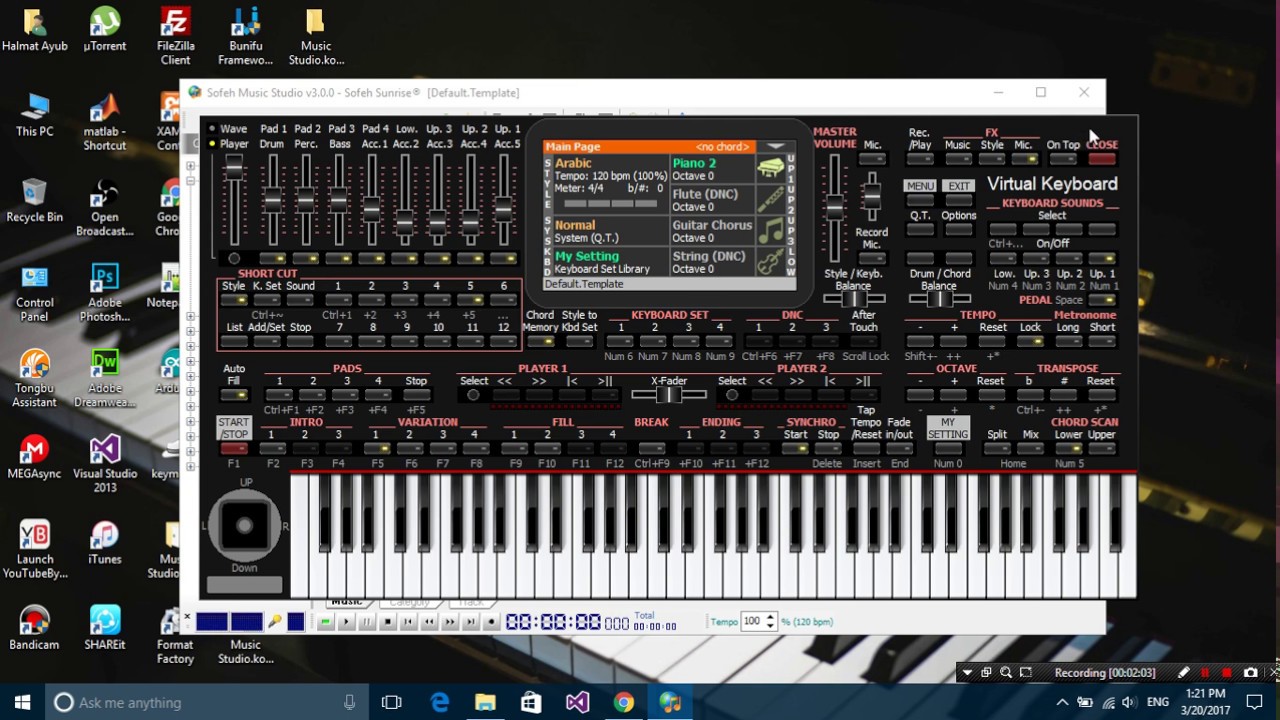Click the skip-to-start button in transport bar

click(409, 622)
